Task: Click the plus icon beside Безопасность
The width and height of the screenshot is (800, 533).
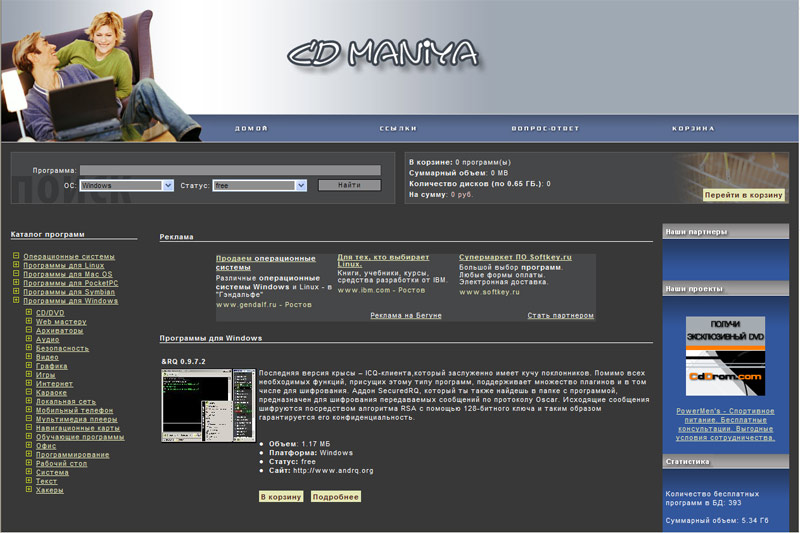Action: click(x=29, y=347)
